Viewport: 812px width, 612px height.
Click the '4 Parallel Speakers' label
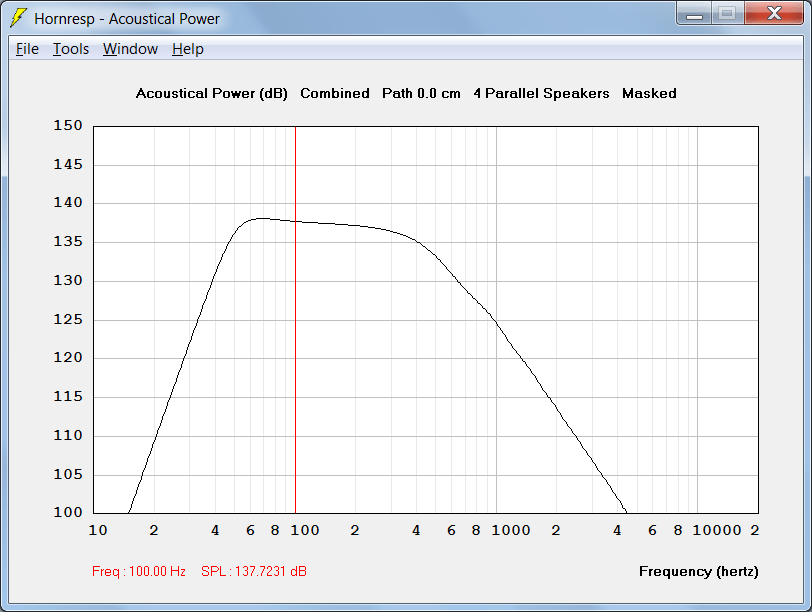pyautogui.click(x=541, y=94)
